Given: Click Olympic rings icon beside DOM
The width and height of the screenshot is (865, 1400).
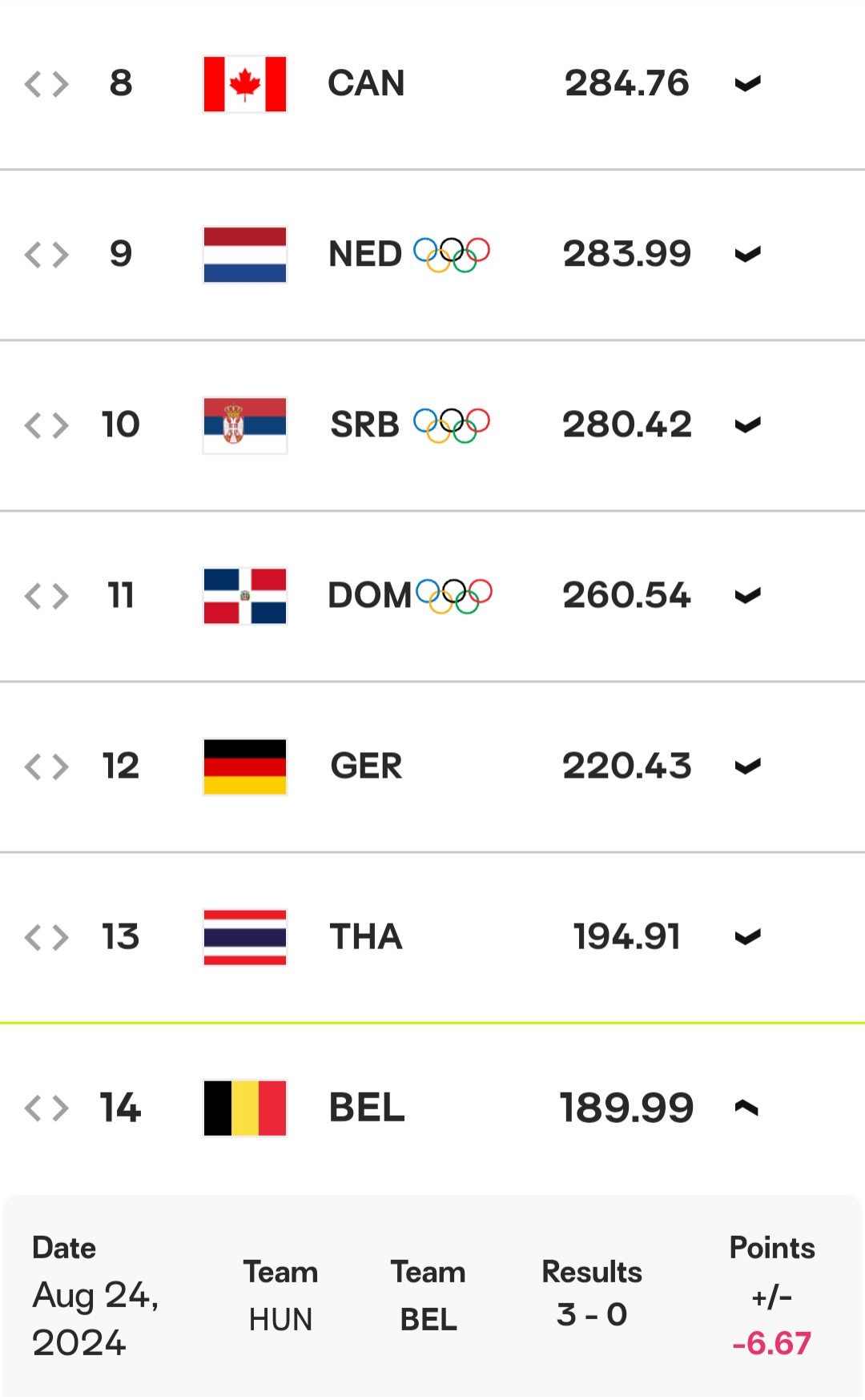Looking at the screenshot, I should tap(454, 596).
